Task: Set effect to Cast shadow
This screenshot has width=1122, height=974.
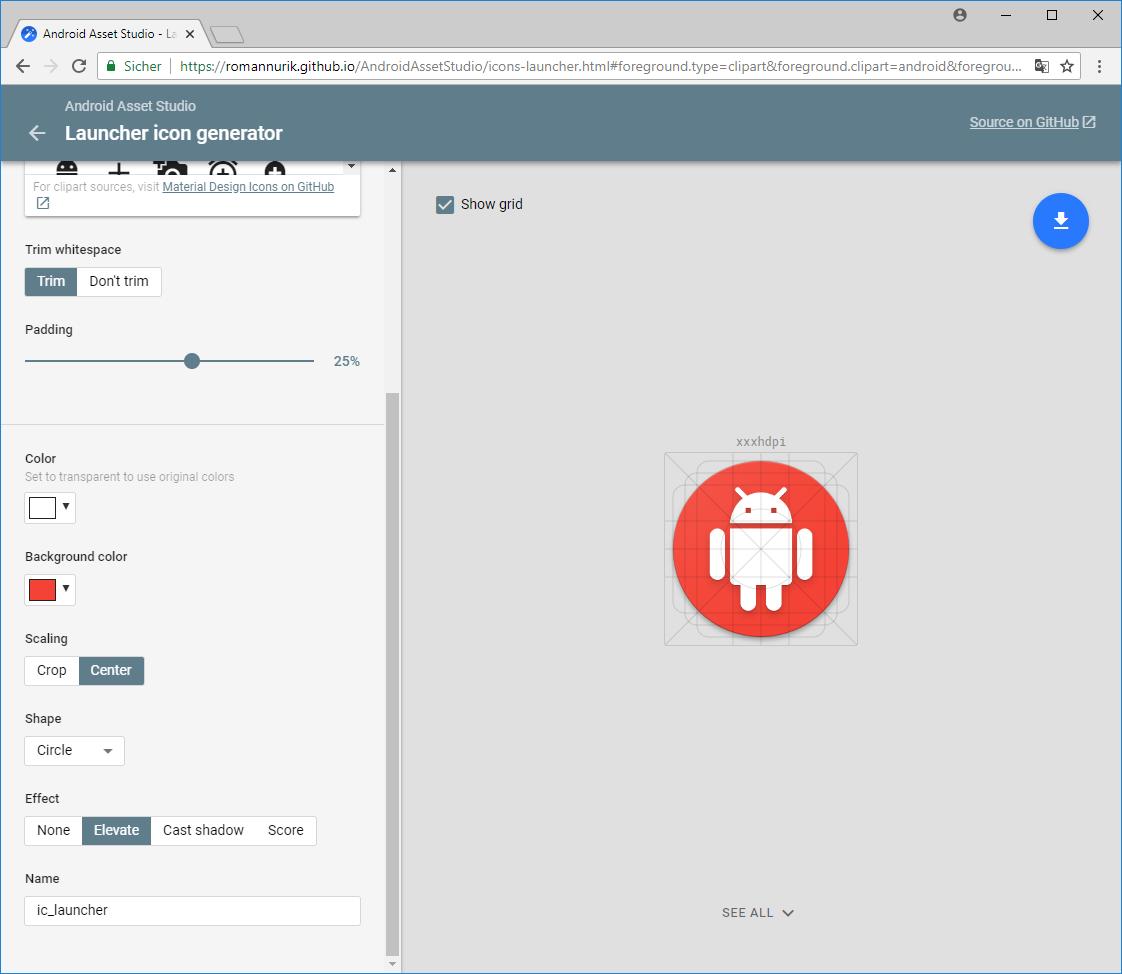Action: (x=203, y=830)
